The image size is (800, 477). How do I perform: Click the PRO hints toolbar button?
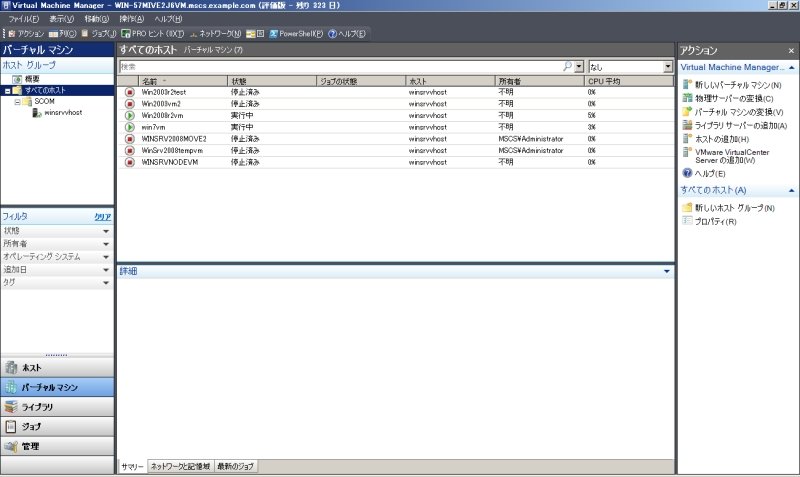pyautogui.click(x=153, y=34)
